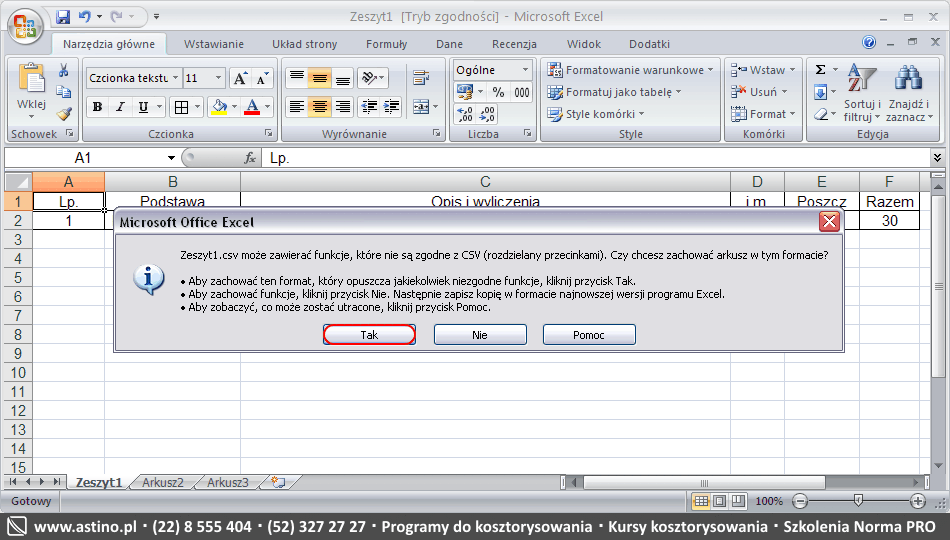Open the Formuły ribbon tab
Viewport: 950px width, 540px height.
coord(387,44)
